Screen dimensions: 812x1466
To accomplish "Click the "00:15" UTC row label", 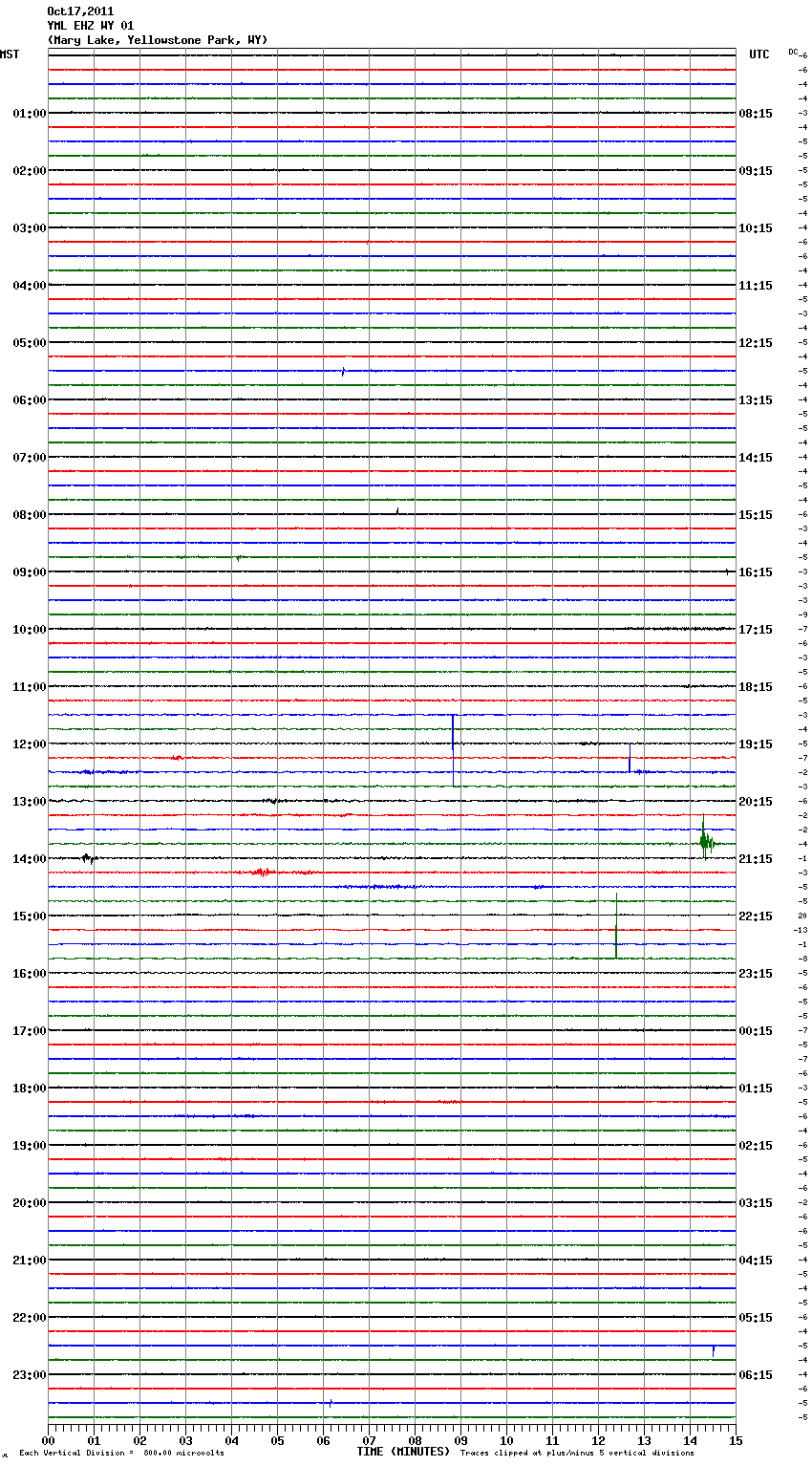I will pos(756,1031).
